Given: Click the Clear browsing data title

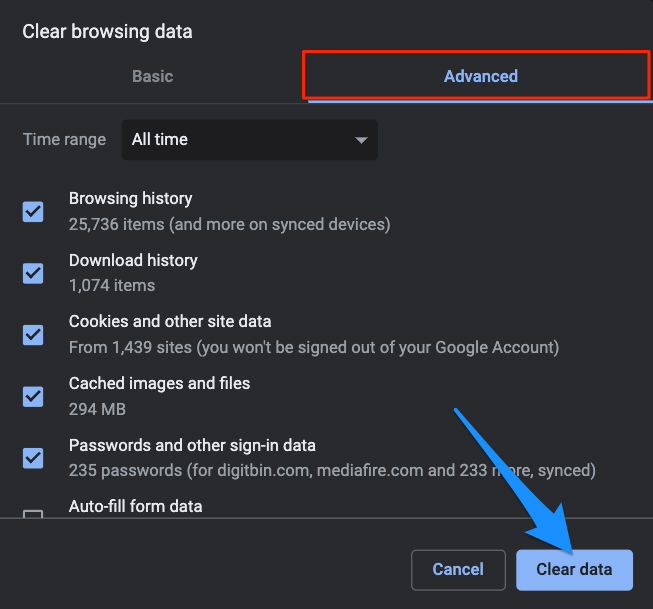Looking at the screenshot, I should click(x=107, y=32).
